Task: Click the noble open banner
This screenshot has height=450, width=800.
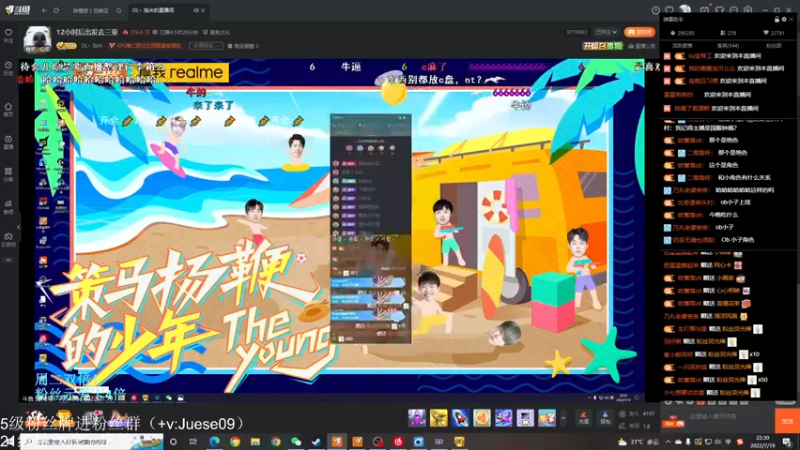Action: pyautogui.click(x=603, y=46)
